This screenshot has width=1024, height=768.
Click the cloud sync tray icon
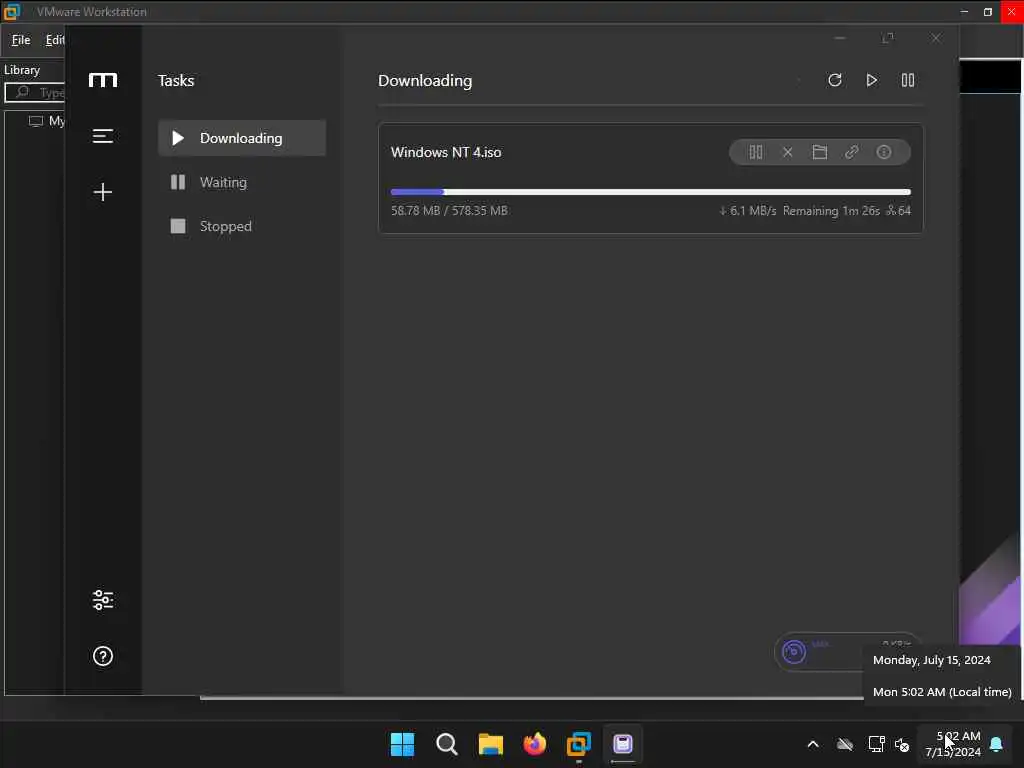(845, 744)
